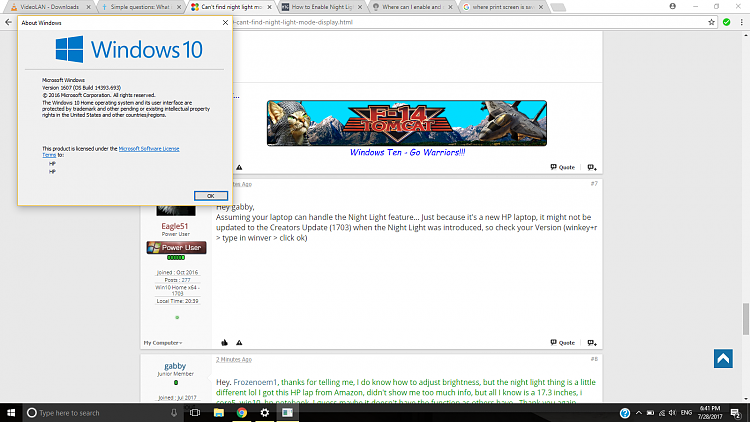Show hidden system tray icons
Image resolution: width=750 pixels, height=422 pixels.
(639, 413)
